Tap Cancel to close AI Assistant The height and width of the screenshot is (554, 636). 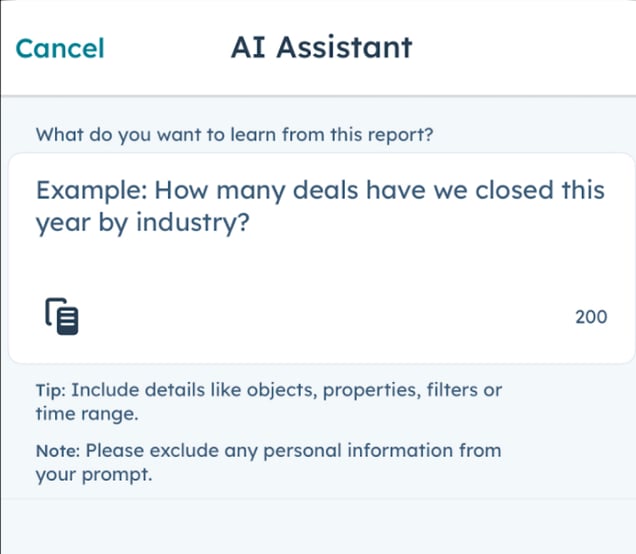pyautogui.click(x=60, y=48)
